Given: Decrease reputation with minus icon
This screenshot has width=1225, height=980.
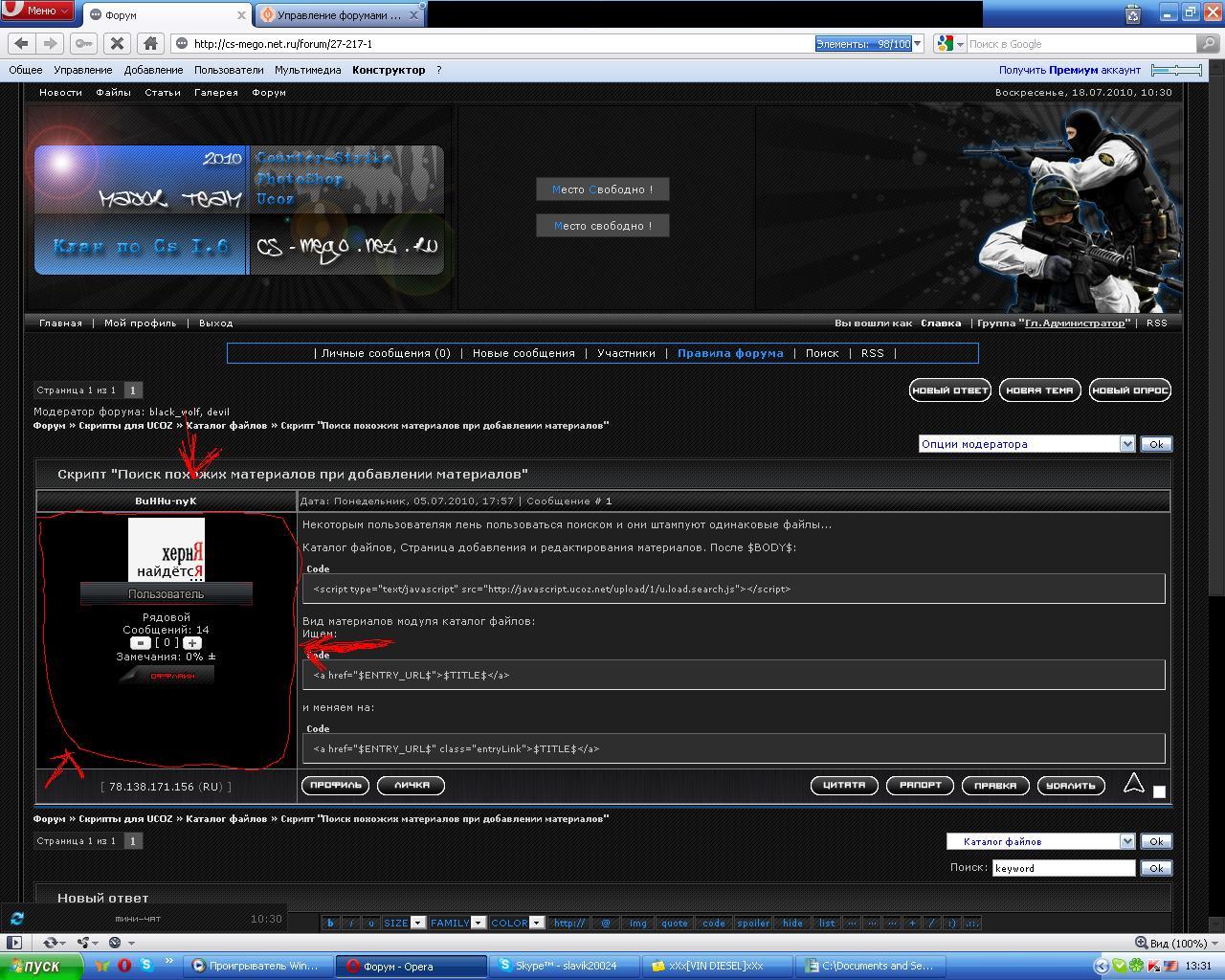Looking at the screenshot, I should [x=141, y=643].
